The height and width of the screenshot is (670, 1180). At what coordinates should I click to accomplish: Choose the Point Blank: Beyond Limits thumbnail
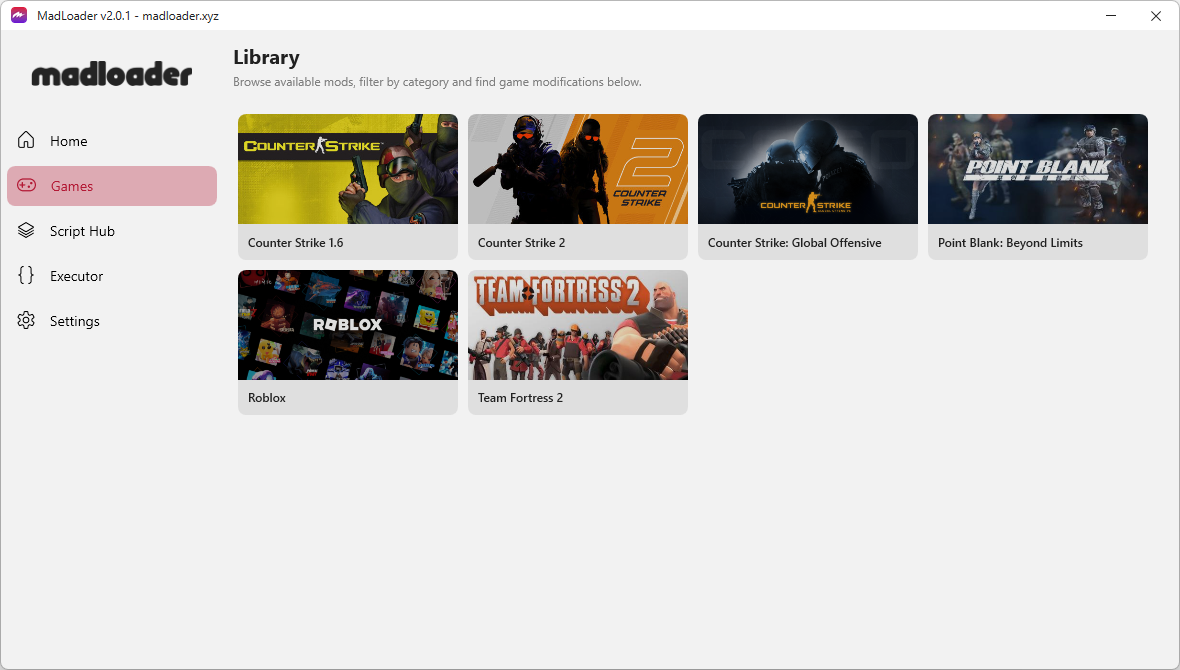coord(1038,169)
